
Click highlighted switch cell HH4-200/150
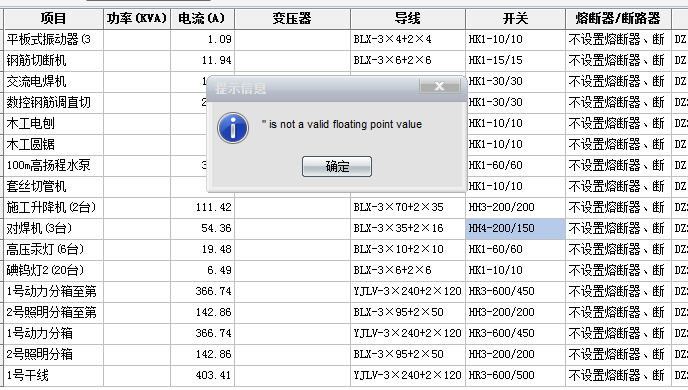(x=515, y=229)
